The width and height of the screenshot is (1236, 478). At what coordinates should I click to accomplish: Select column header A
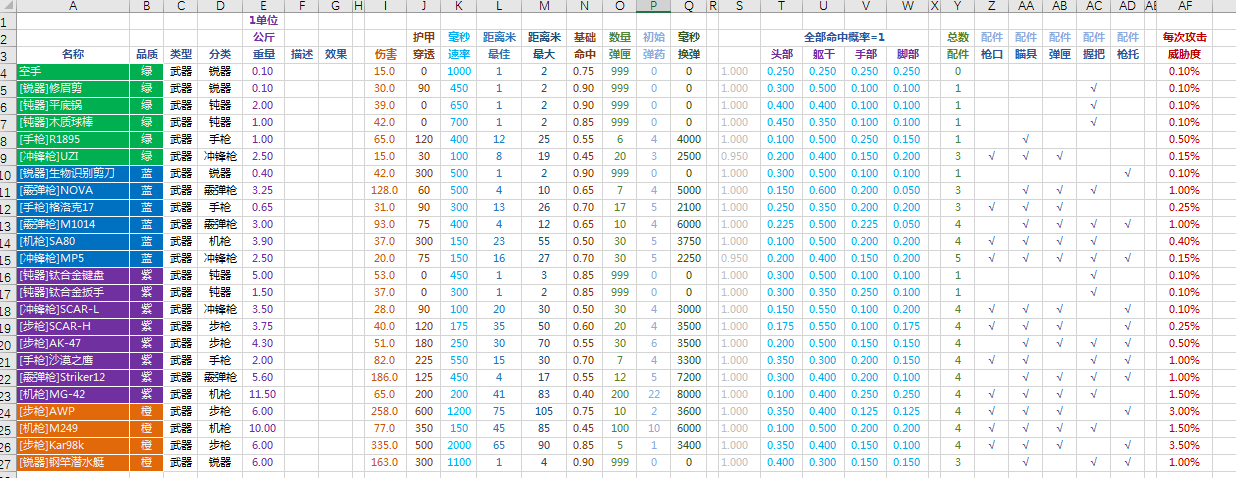73,6
